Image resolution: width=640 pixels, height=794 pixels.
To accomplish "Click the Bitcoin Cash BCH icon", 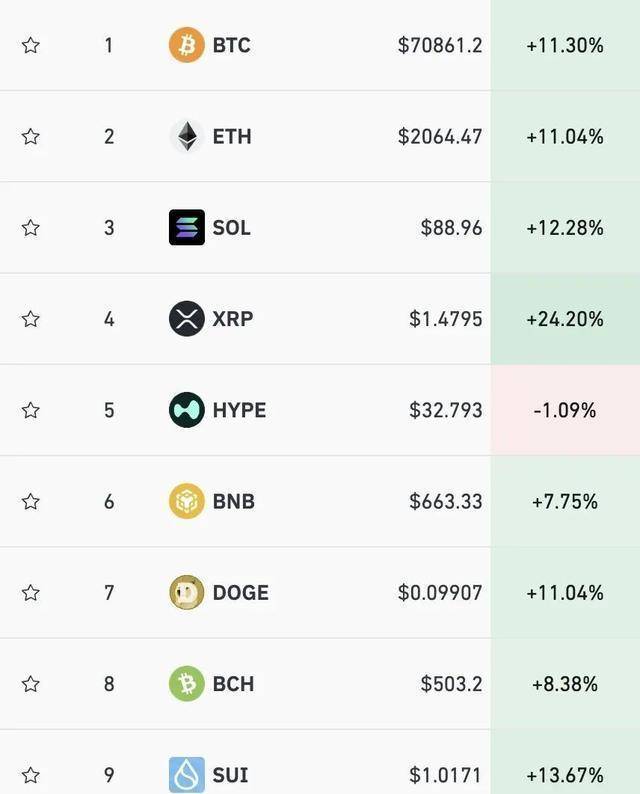I will (x=186, y=684).
